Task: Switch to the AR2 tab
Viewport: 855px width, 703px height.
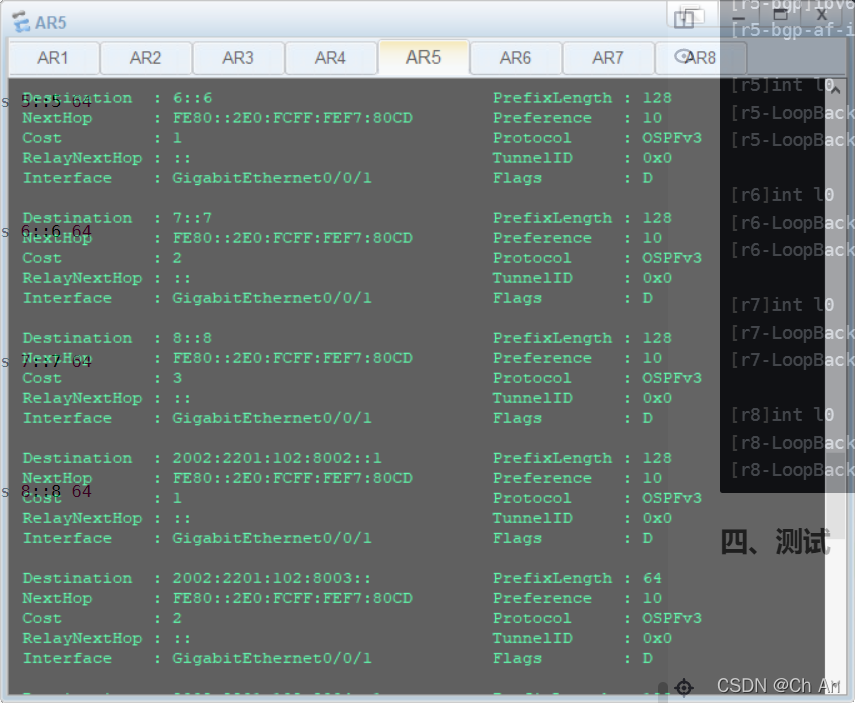Action: [x=146, y=58]
